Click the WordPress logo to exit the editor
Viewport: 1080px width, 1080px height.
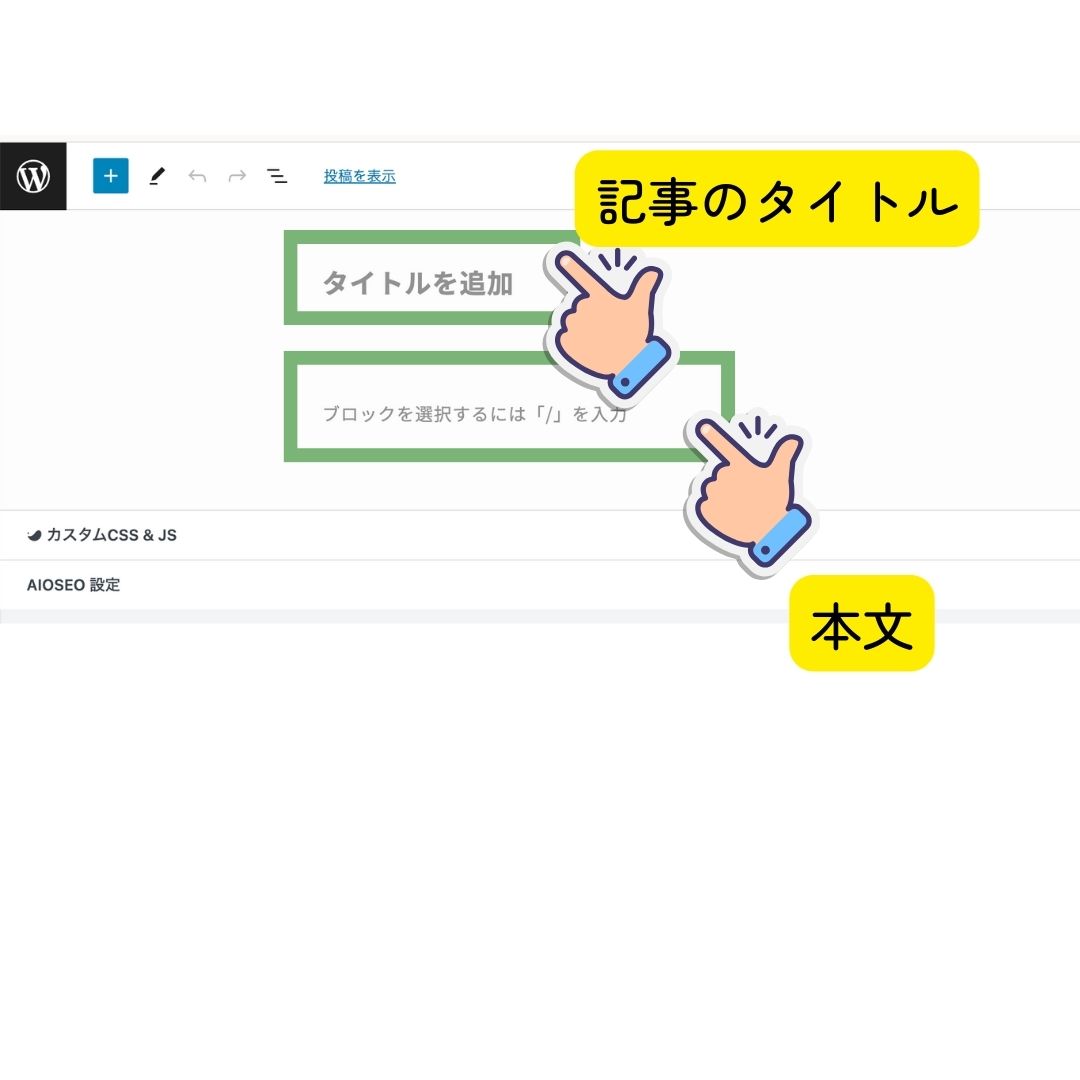[x=33, y=176]
